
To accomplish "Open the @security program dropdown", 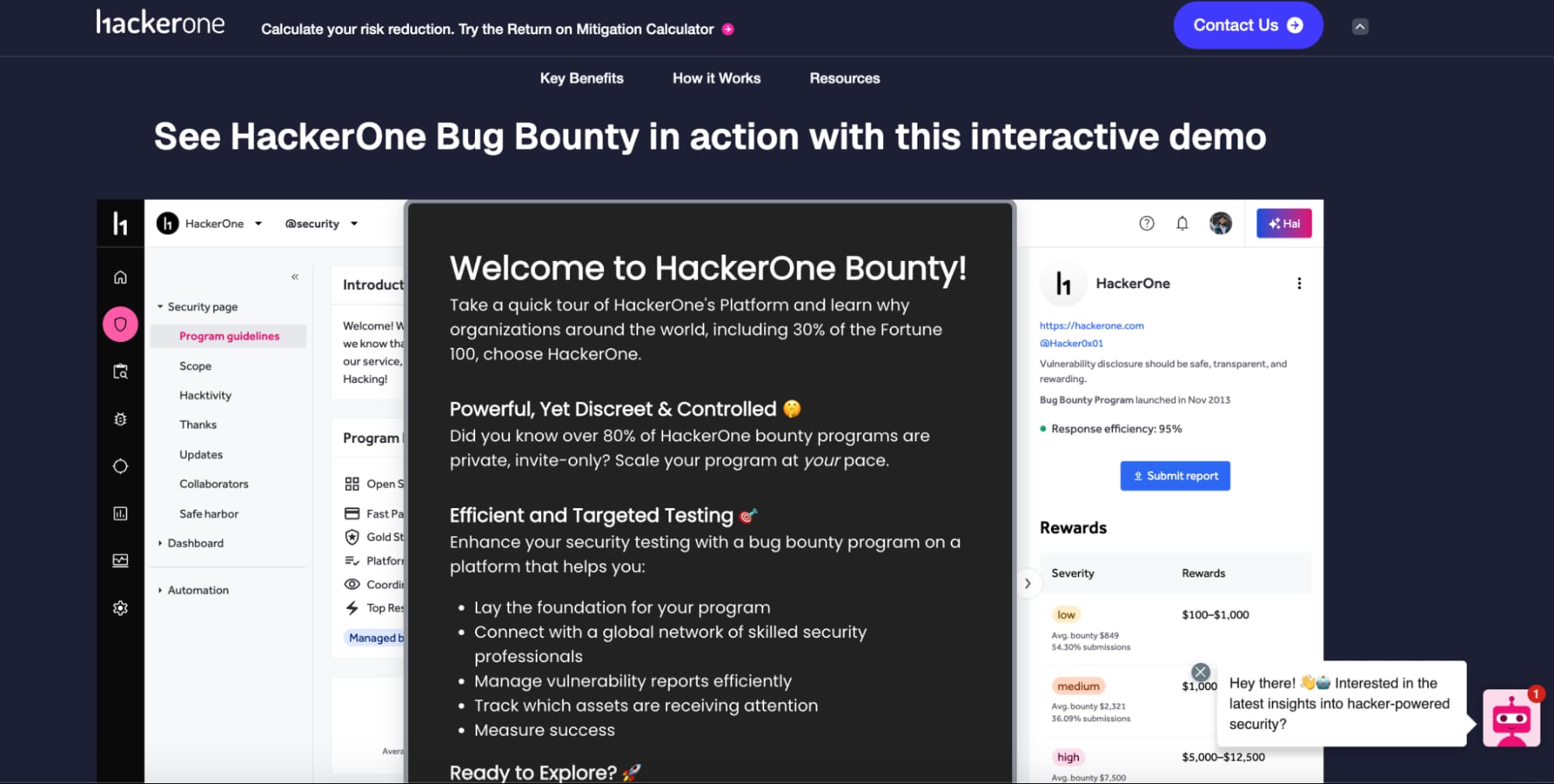I will coord(321,224).
